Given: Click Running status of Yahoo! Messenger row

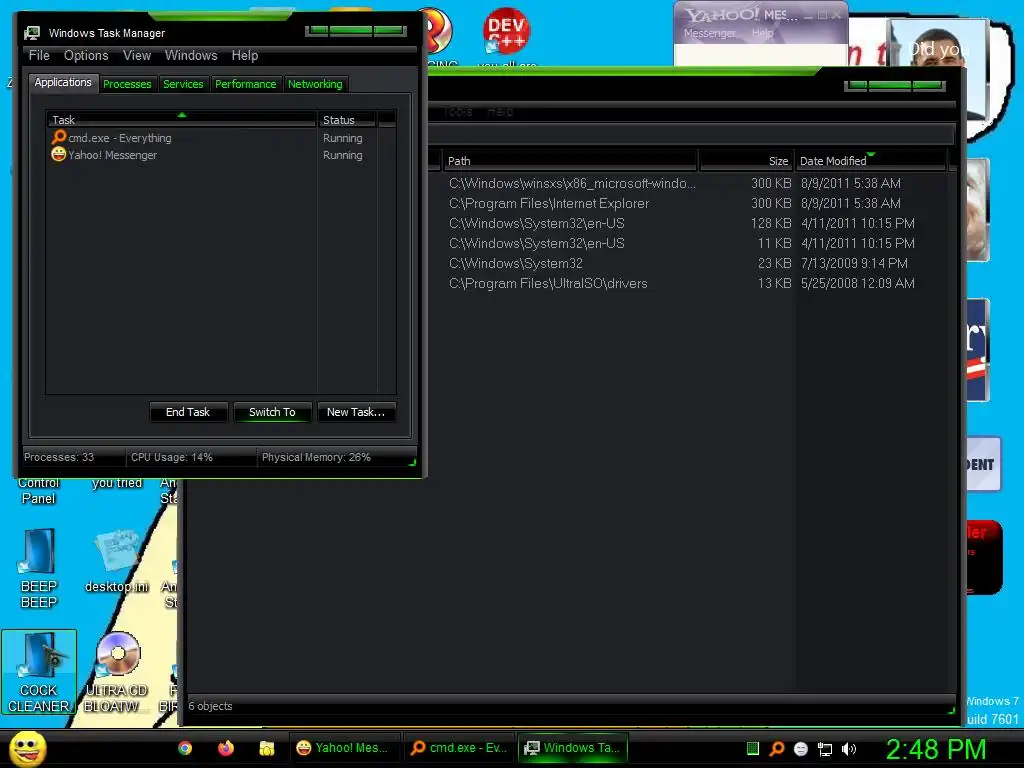Looking at the screenshot, I should (342, 155).
